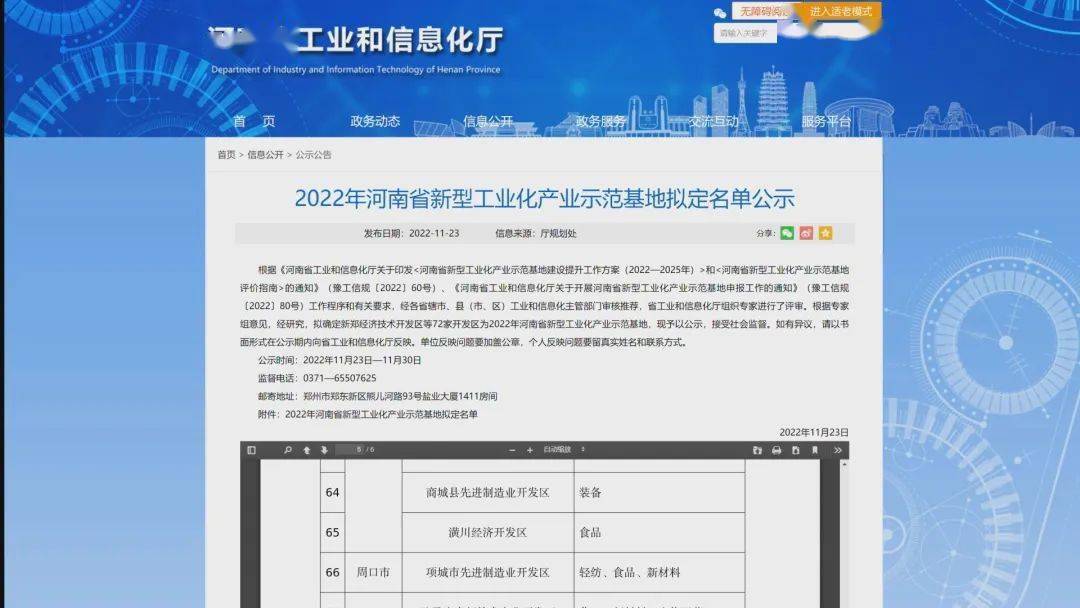
Task: Add to favorites with the star icon
Action: coord(825,233)
